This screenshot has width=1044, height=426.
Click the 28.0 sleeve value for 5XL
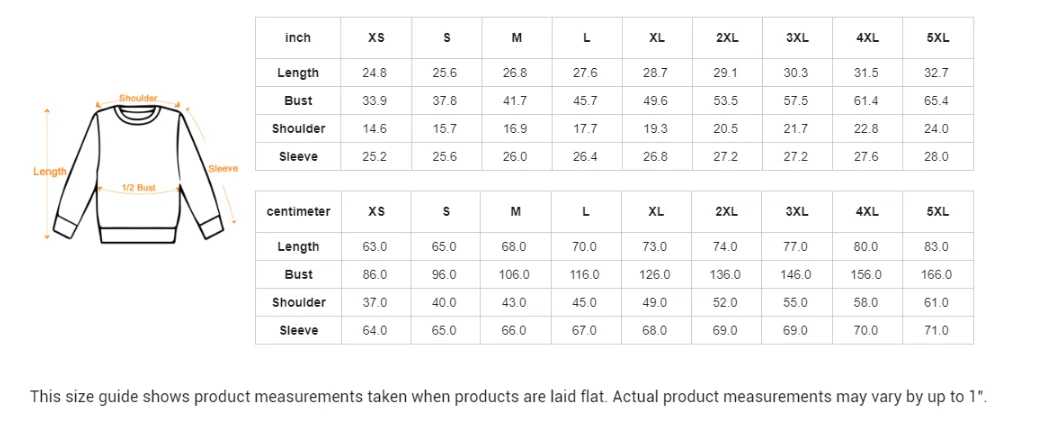point(938,157)
